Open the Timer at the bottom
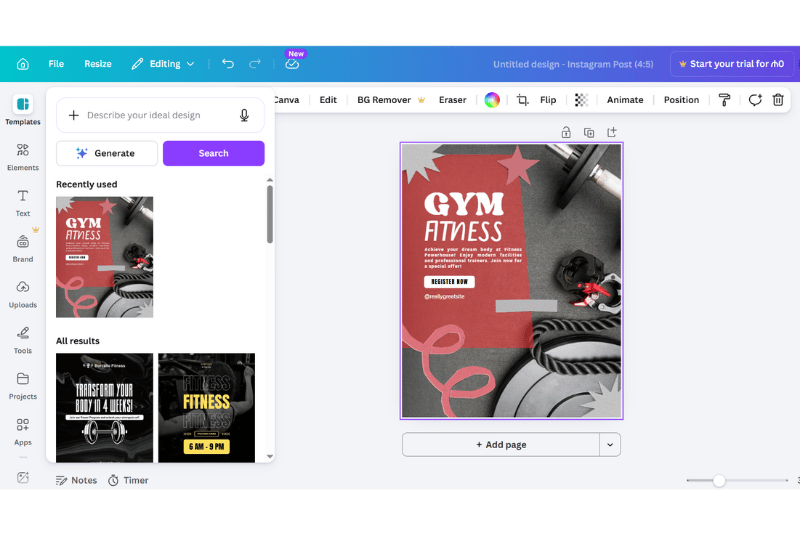Image resolution: width=800 pixels, height=533 pixels. click(128, 480)
